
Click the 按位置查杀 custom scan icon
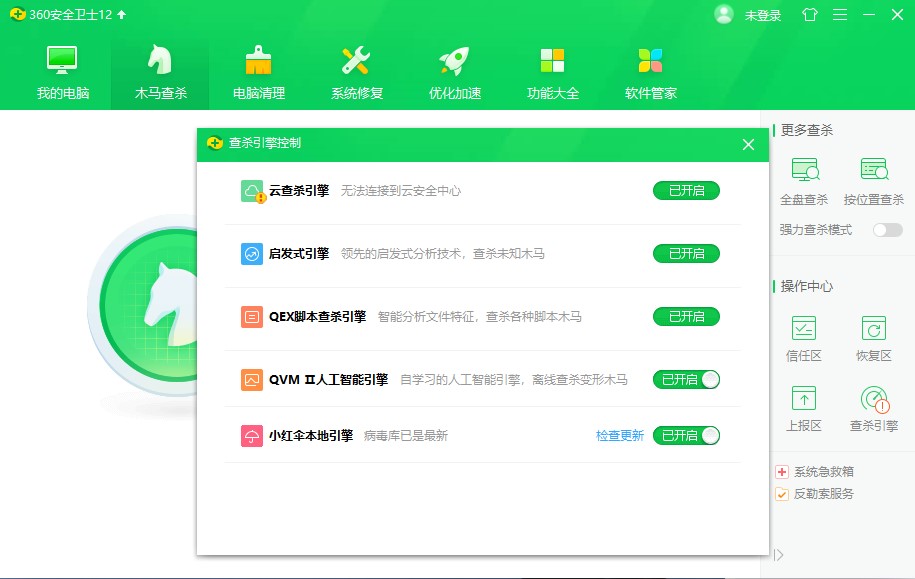pos(873,170)
